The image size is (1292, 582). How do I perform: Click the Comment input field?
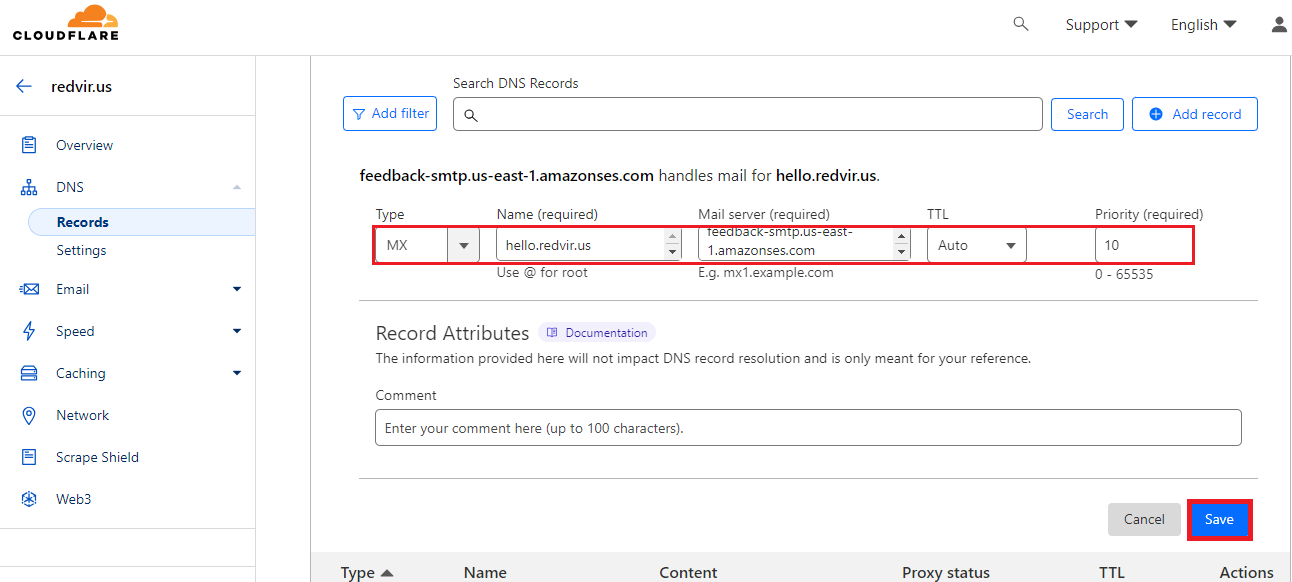click(x=808, y=427)
